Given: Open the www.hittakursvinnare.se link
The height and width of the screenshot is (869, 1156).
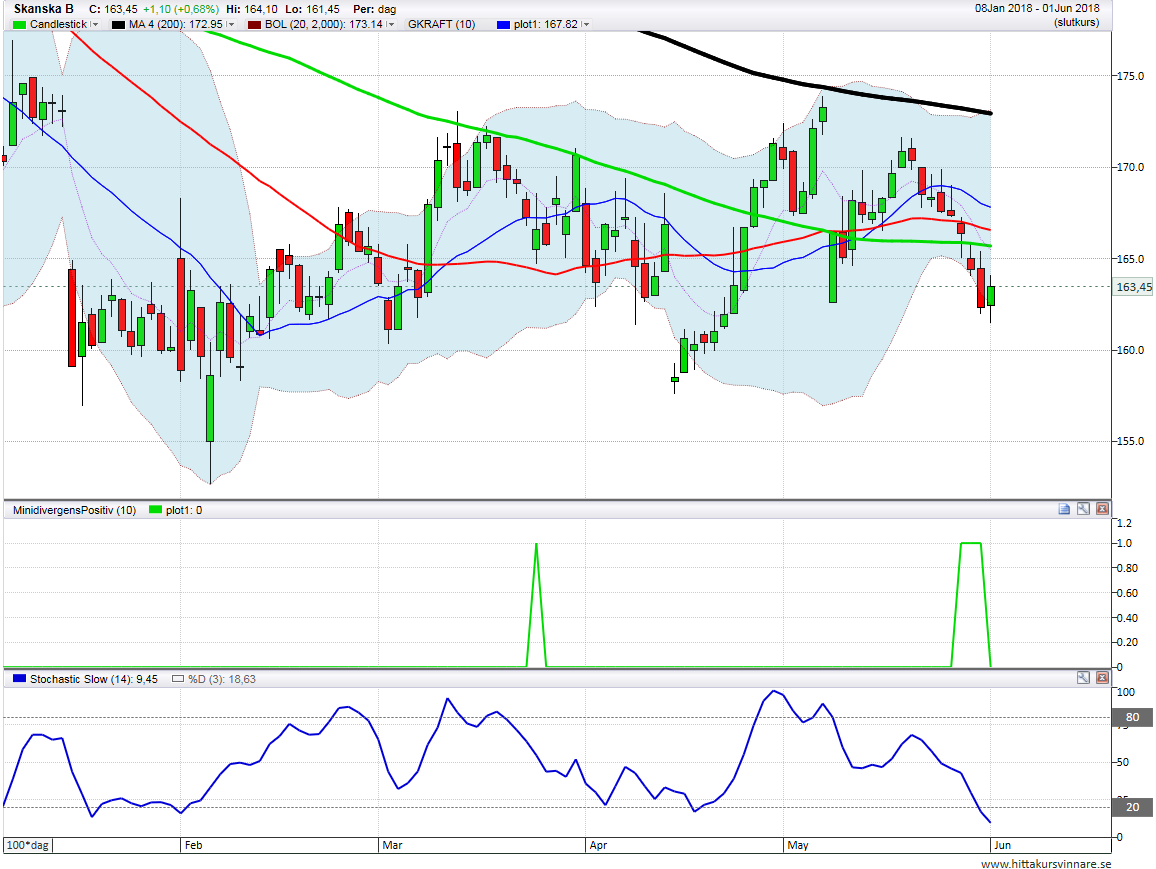Looking at the screenshot, I should [x=1045, y=863].
